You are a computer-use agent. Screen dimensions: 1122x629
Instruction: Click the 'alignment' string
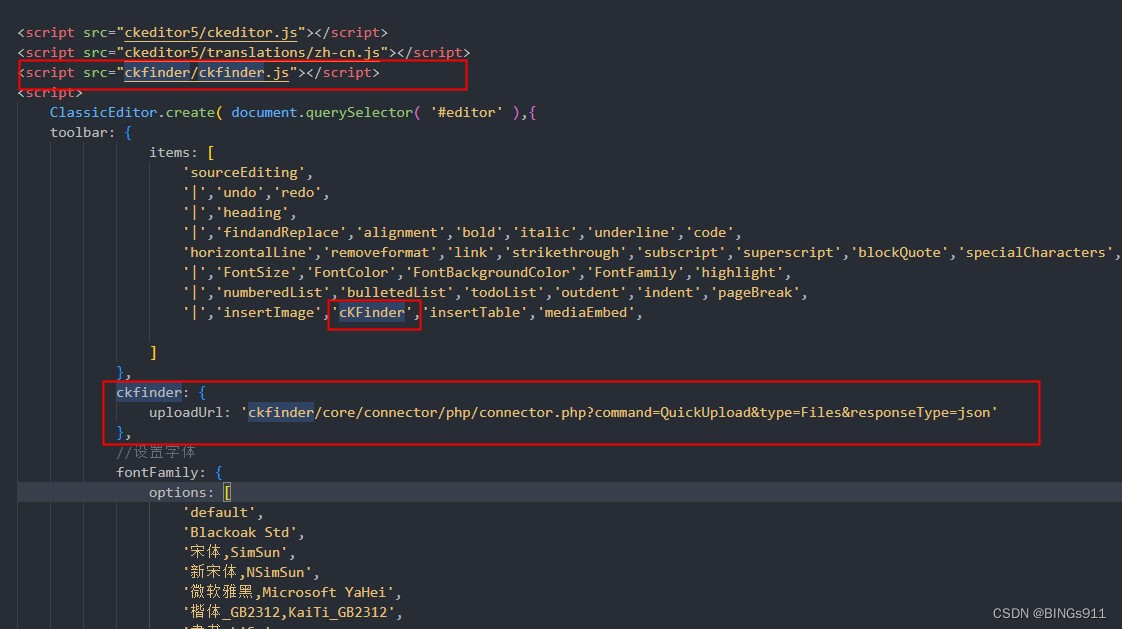[x=401, y=233]
